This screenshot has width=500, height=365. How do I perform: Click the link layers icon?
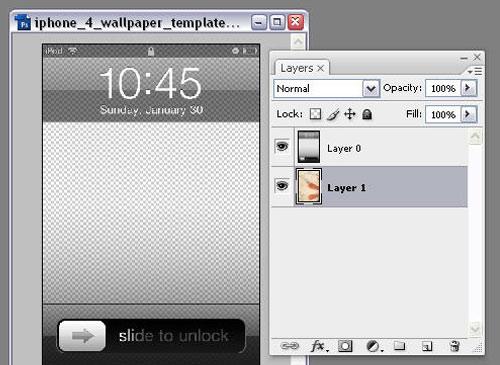[290, 346]
